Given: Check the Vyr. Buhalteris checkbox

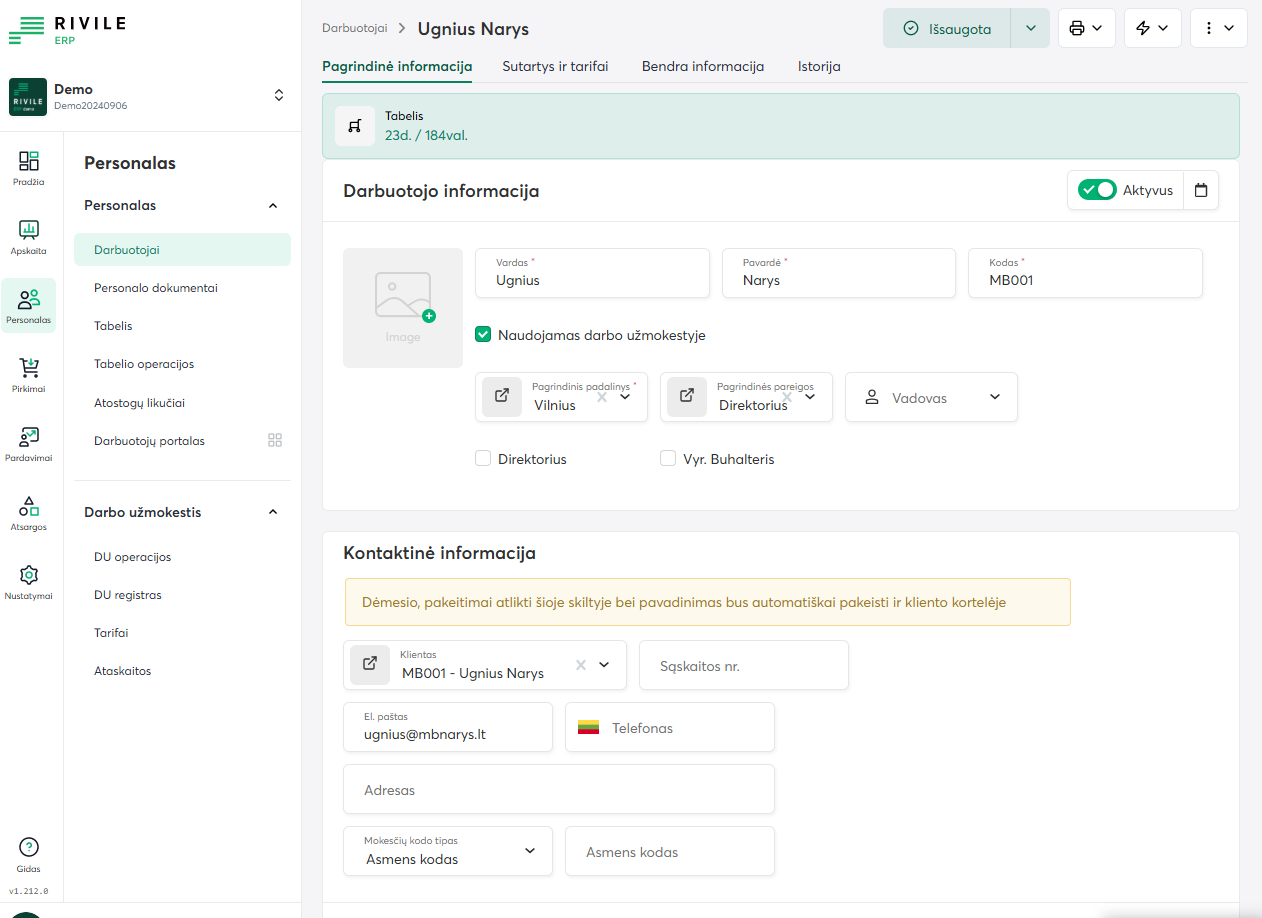Looking at the screenshot, I should tap(669, 459).
